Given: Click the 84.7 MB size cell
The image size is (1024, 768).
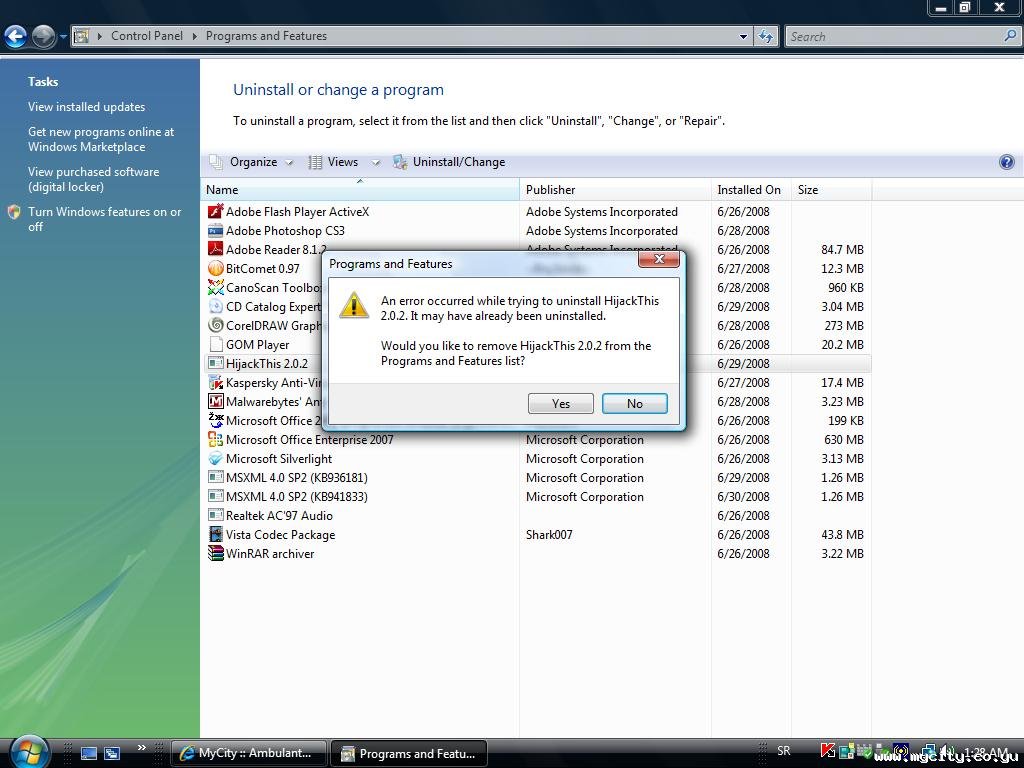Looking at the screenshot, I should tap(842, 249).
